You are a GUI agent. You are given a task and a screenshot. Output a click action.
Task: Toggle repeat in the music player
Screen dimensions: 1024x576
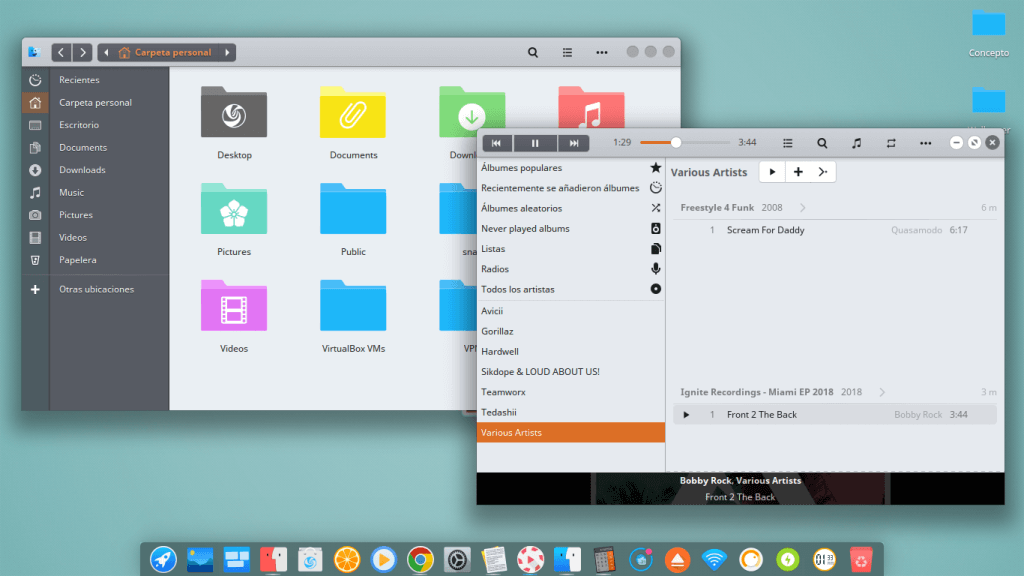tap(891, 143)
